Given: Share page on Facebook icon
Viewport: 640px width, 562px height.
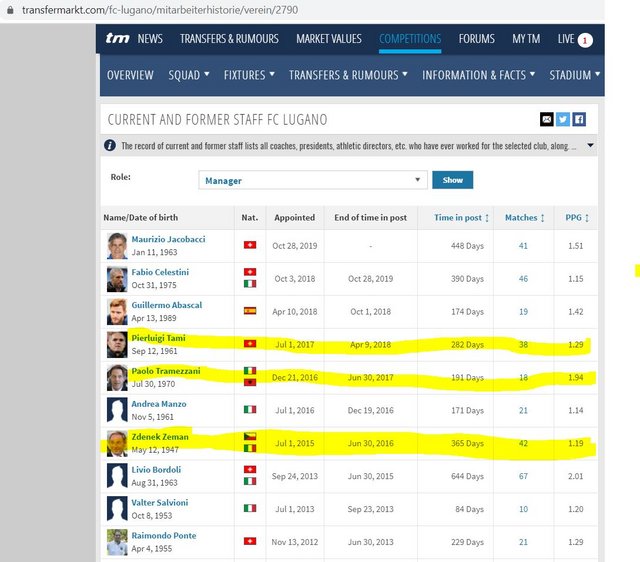Looking at the screenshot, I should pos(579,120).
